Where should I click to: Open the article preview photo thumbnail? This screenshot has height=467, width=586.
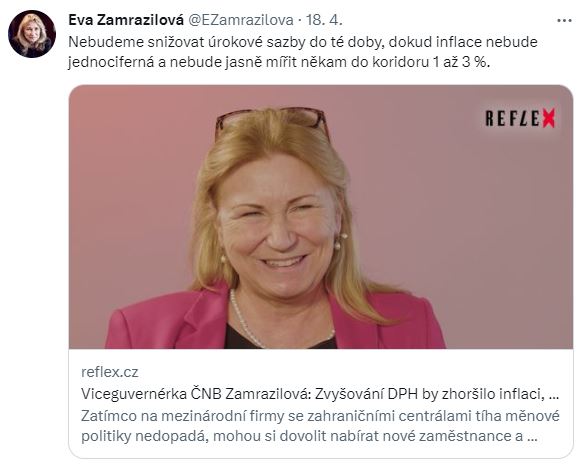321,217
